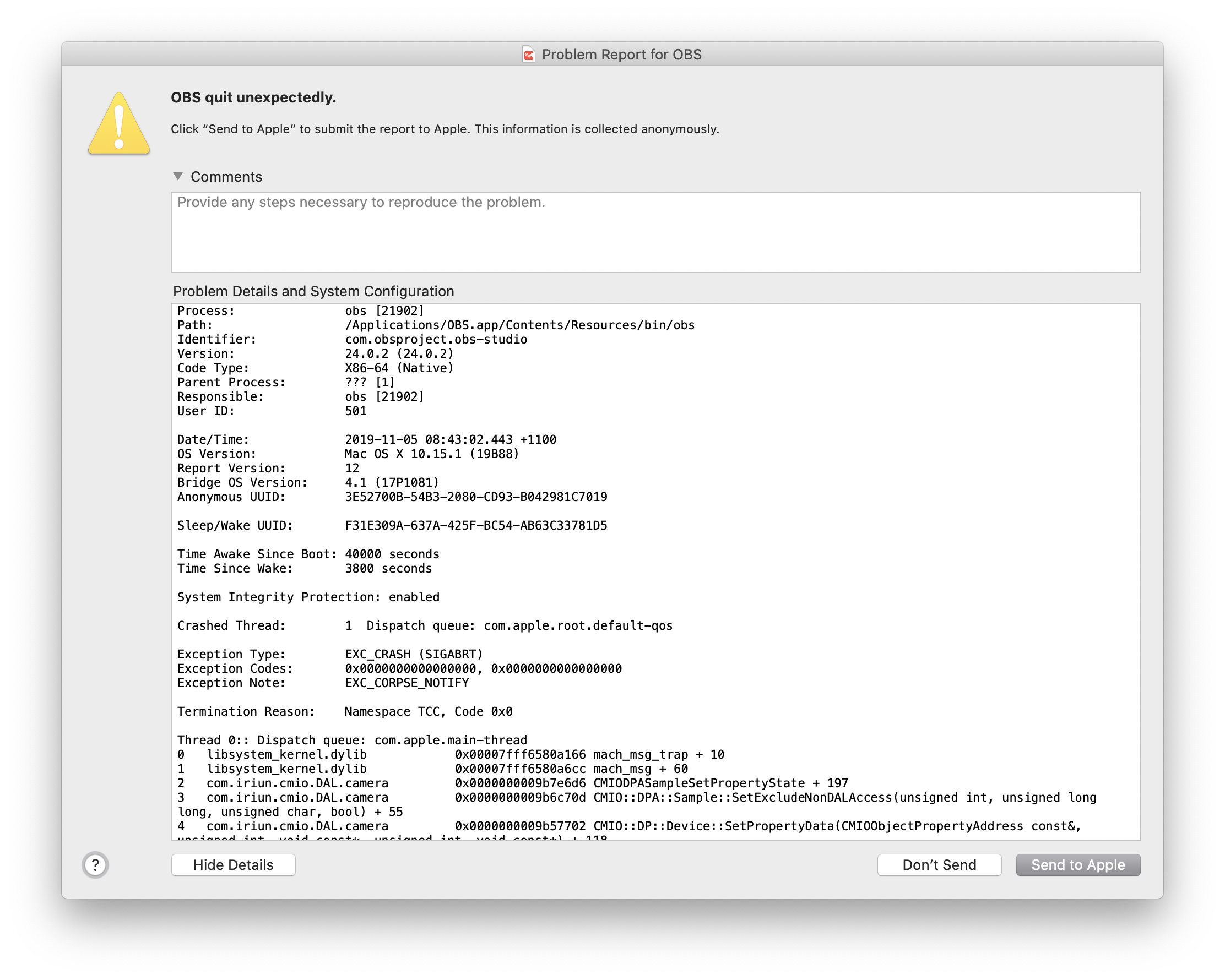1225x980 pixels.
Task: Click the Send to Apple button
Action: tap(1077, 865)
